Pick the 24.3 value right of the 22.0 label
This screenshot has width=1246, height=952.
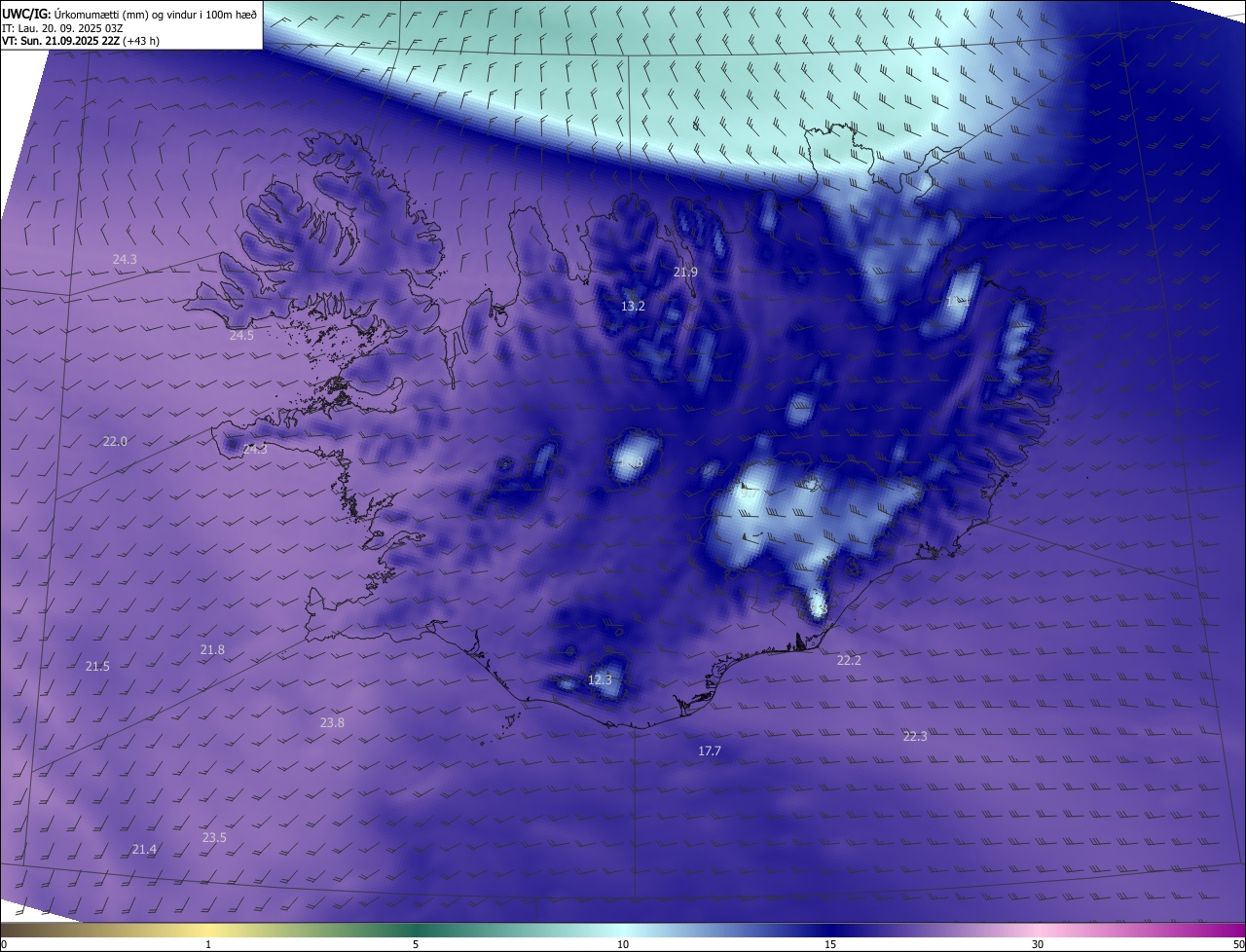click(255, 449)
